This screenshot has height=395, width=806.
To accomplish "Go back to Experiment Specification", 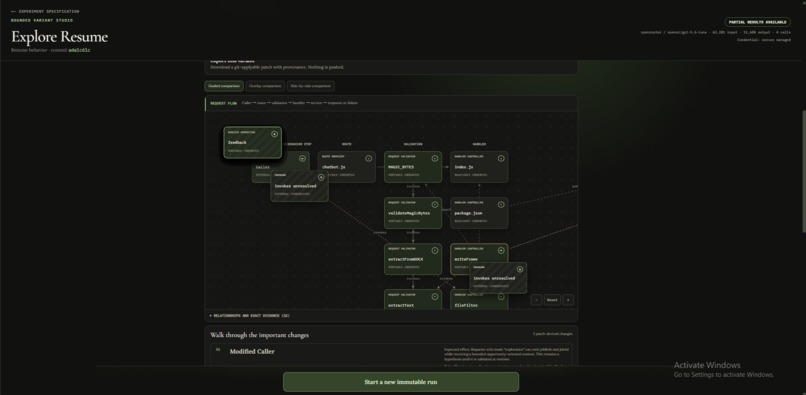I will [x=45, y=11].
